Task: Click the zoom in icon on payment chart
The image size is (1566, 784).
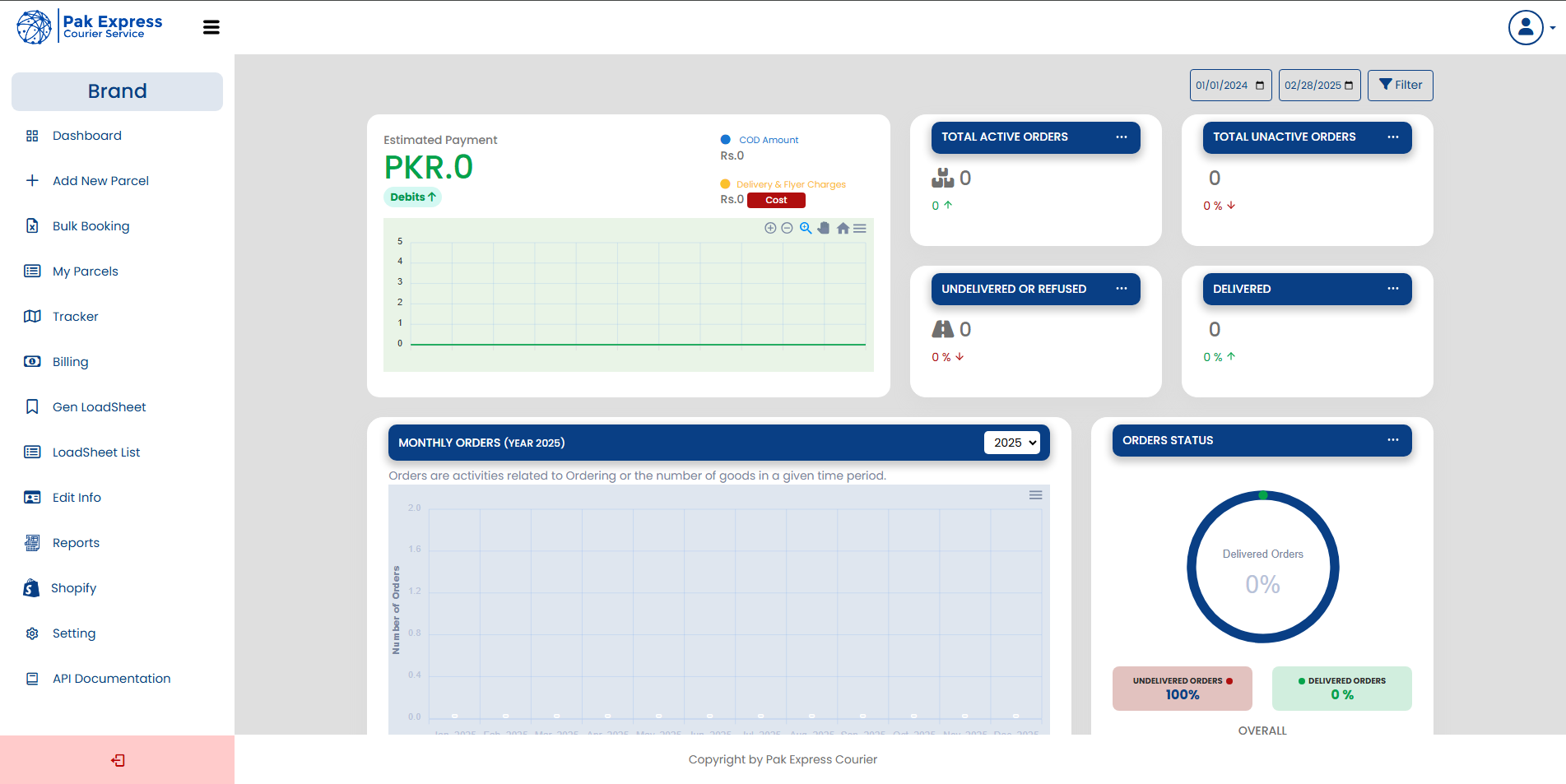Action: [x=770, y=228]
